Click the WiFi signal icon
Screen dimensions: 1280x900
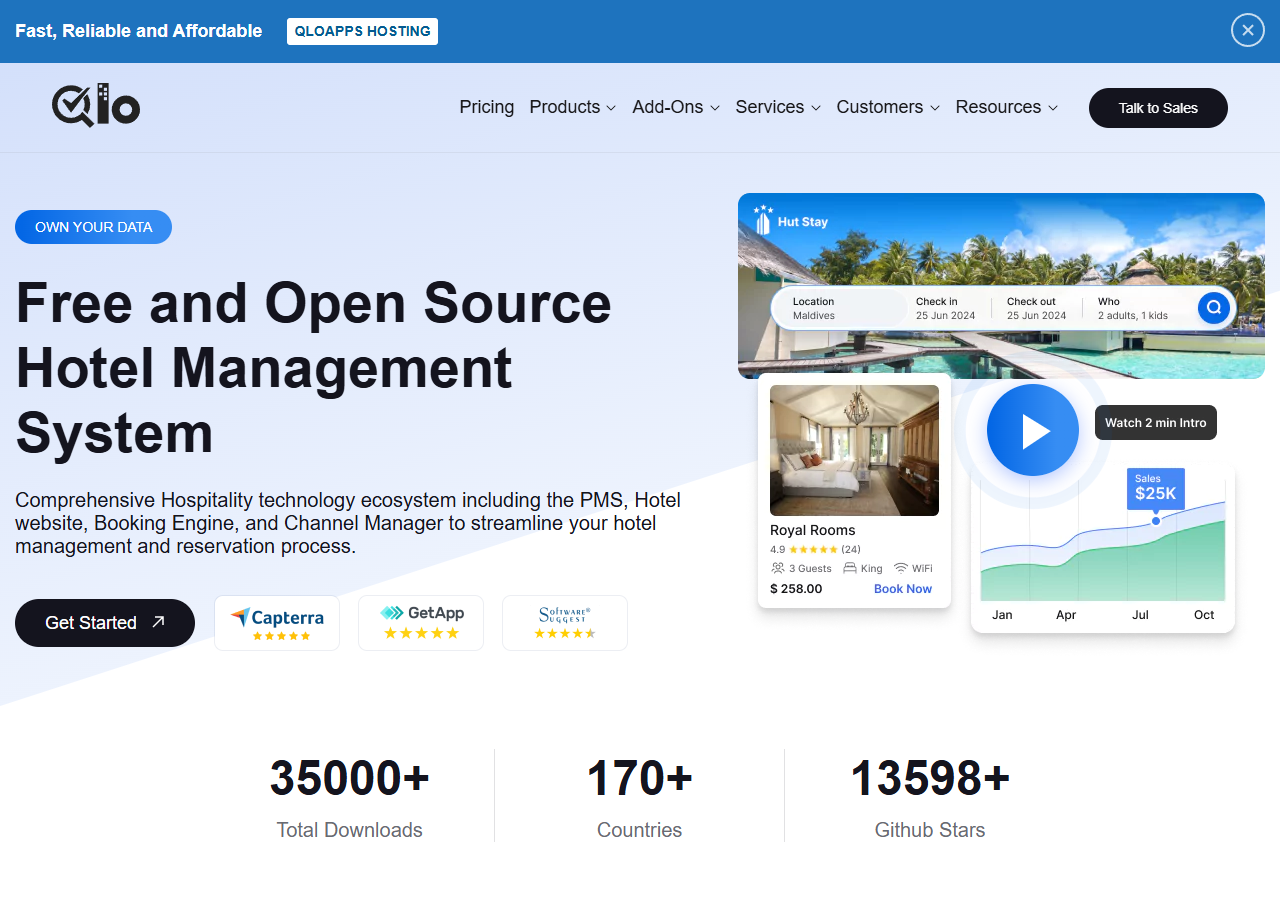[901, 568]
